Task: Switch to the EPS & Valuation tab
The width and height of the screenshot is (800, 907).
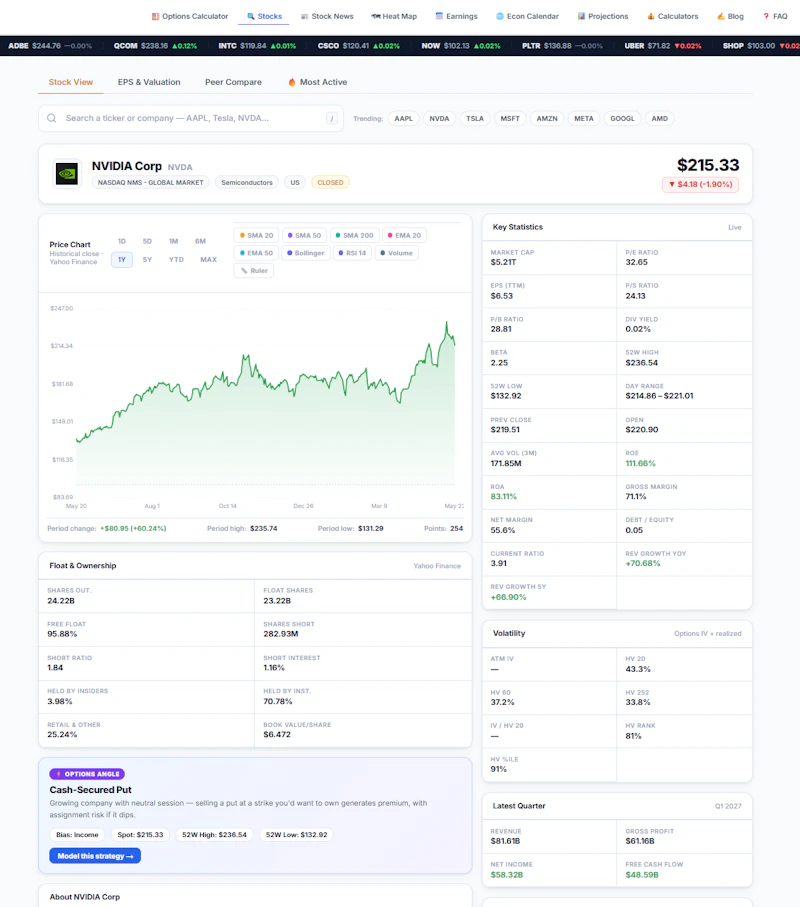Action: 149,82
